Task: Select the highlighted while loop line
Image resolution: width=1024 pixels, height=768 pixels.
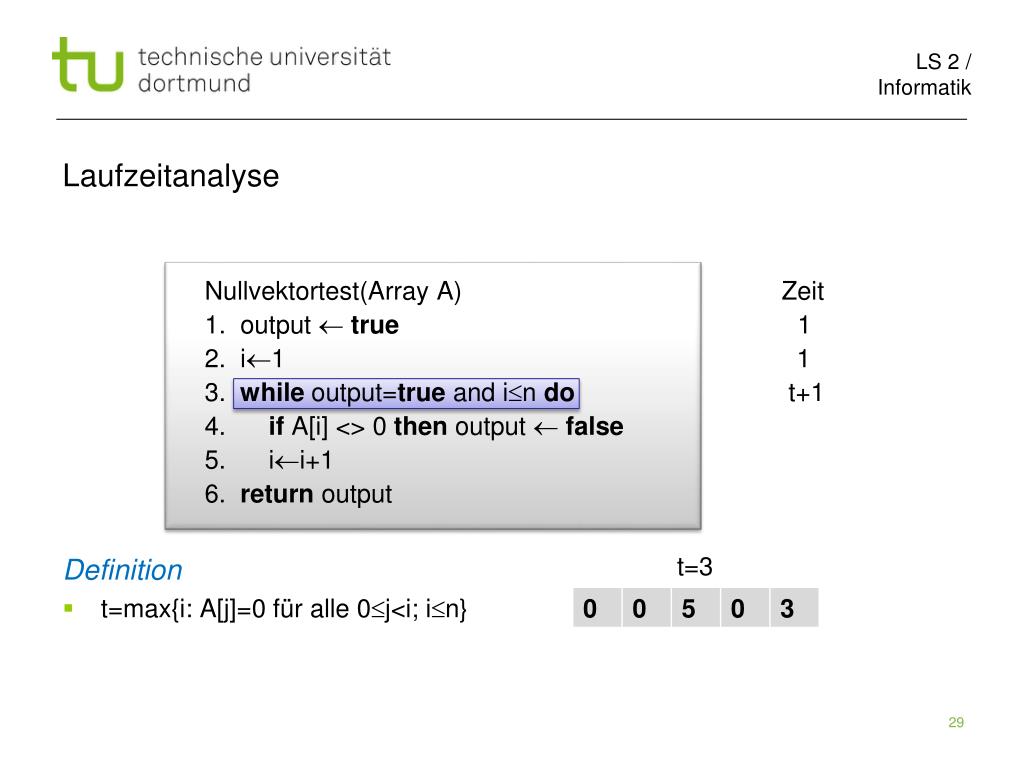Action: click(406, 393)
